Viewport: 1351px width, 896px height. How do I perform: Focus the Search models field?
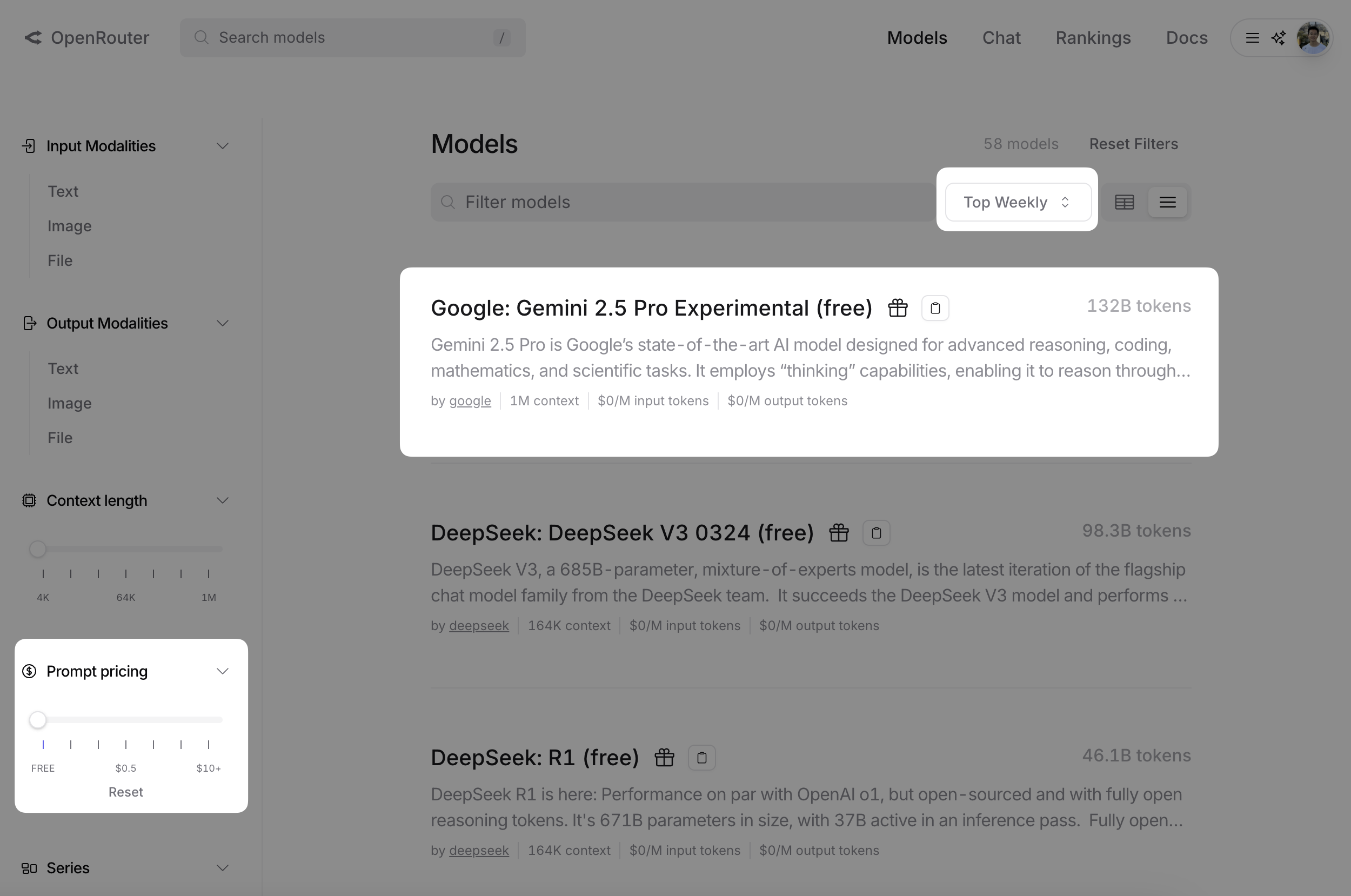coord(352,38)
